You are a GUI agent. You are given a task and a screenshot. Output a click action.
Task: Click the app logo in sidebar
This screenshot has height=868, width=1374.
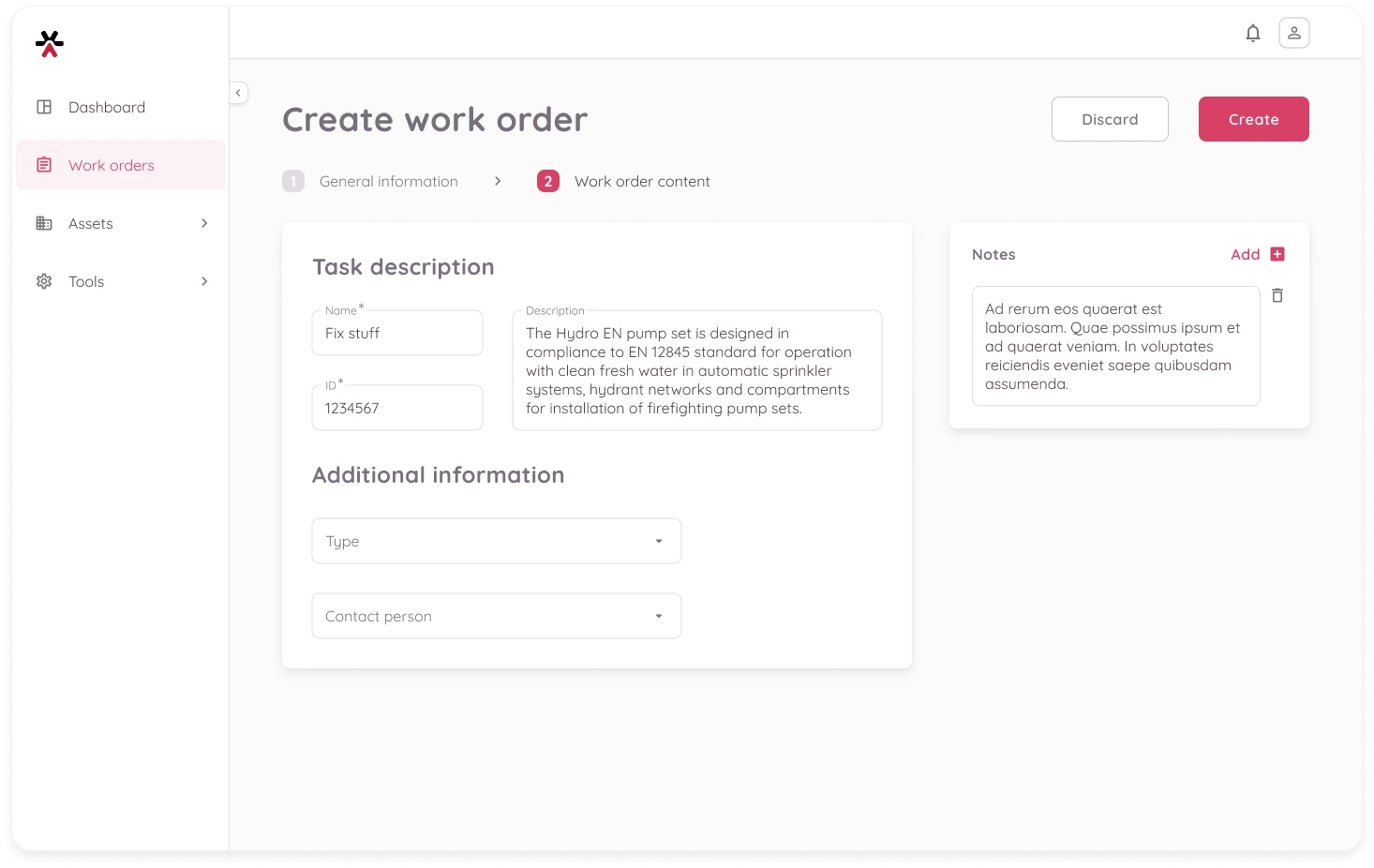click(x=50, y=44)
